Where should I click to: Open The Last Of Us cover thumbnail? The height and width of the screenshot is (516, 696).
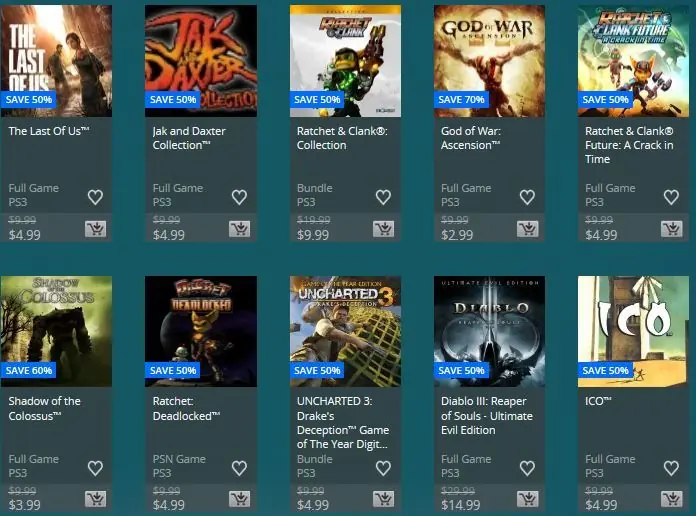click(x=56, y=61)
